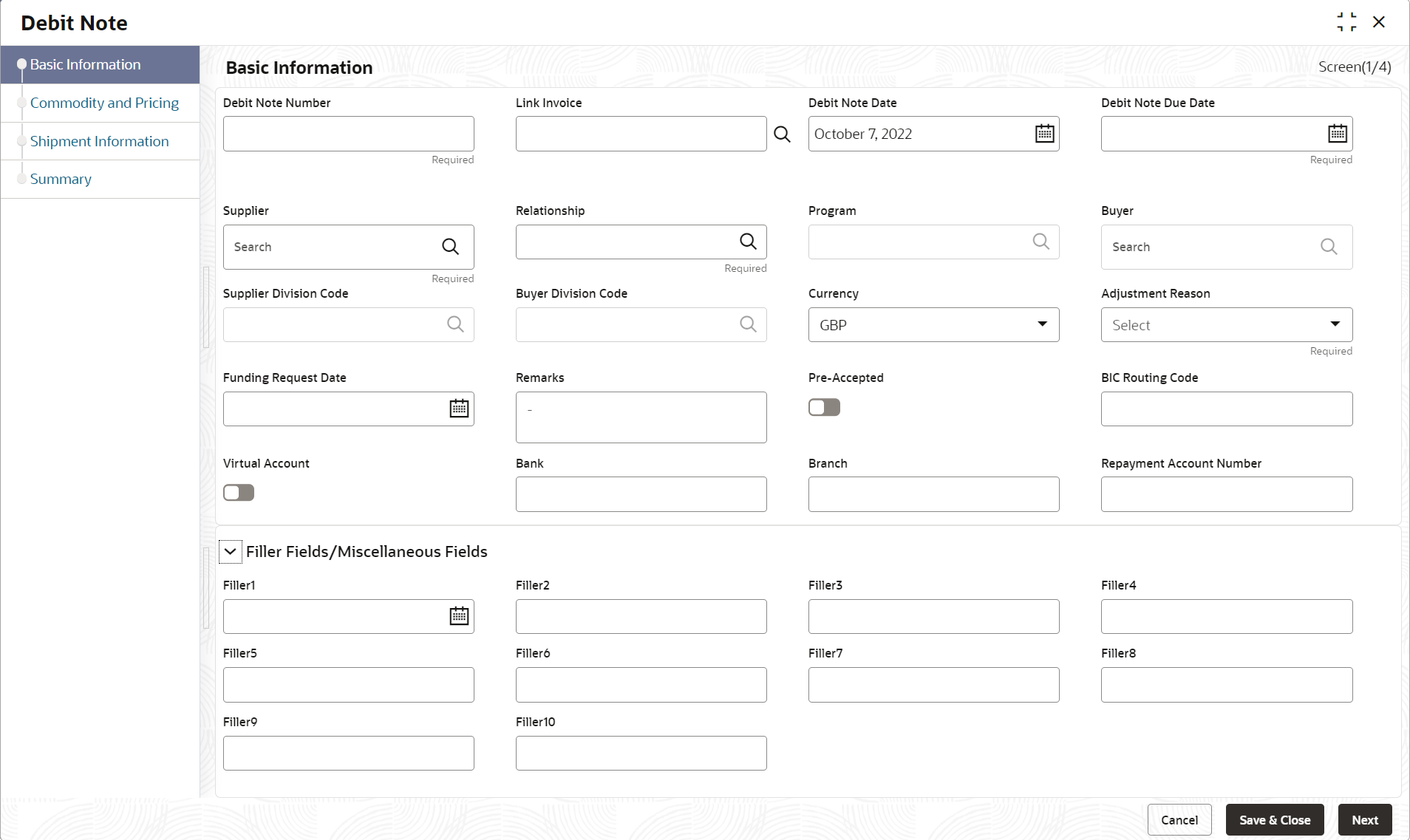Enable the Virtual Account switch
1410x840 pixels.
(x=239, y=493)
